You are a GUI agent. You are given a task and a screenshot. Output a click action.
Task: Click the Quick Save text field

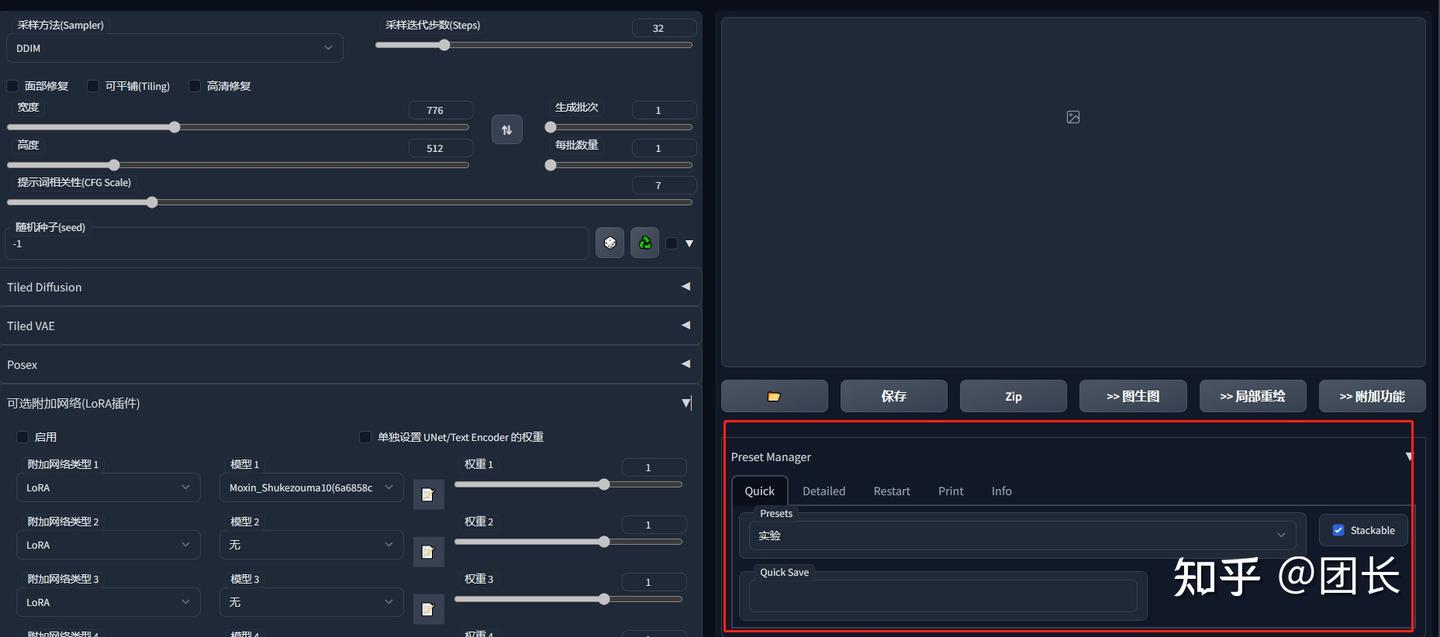pos(943,596)
